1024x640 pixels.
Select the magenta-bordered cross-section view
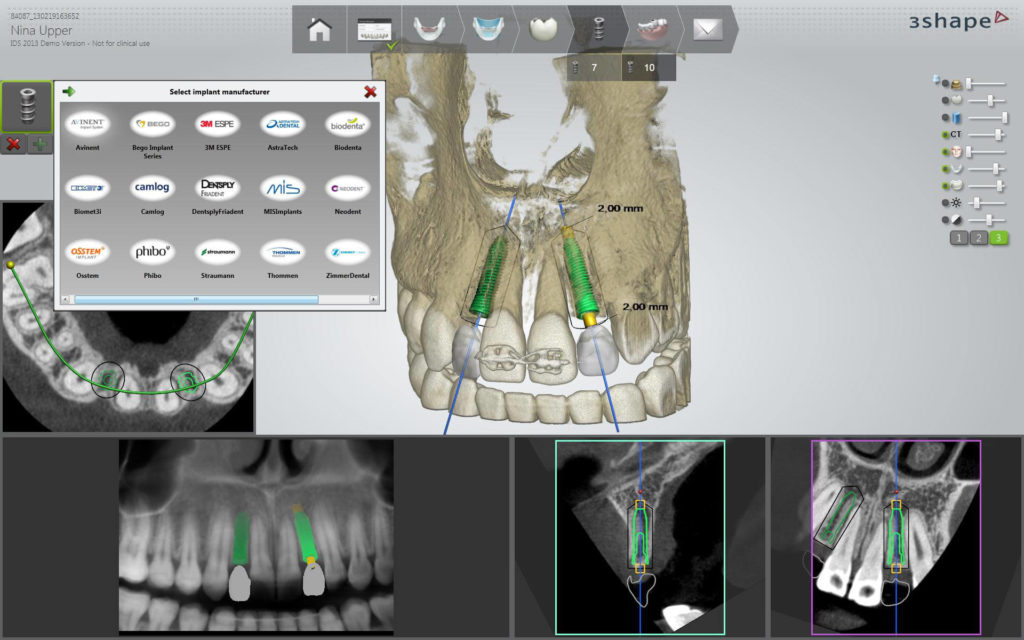click(896, 537)
